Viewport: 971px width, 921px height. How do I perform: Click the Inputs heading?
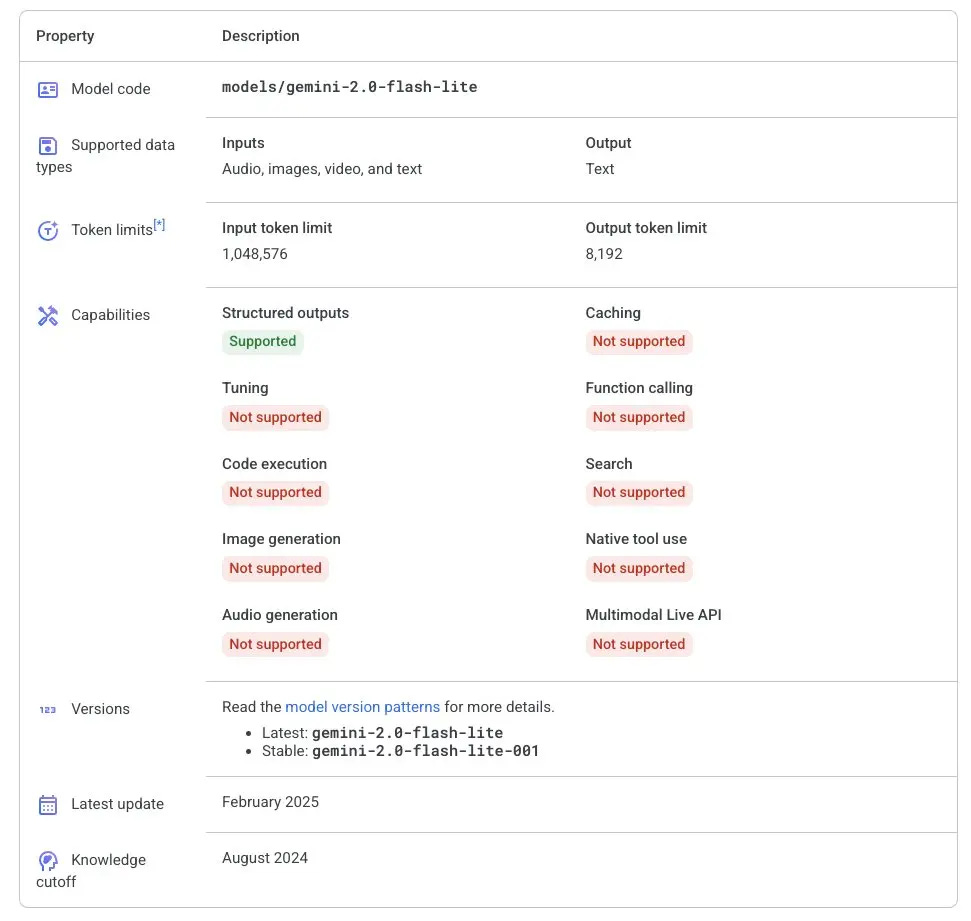[243, 143]
